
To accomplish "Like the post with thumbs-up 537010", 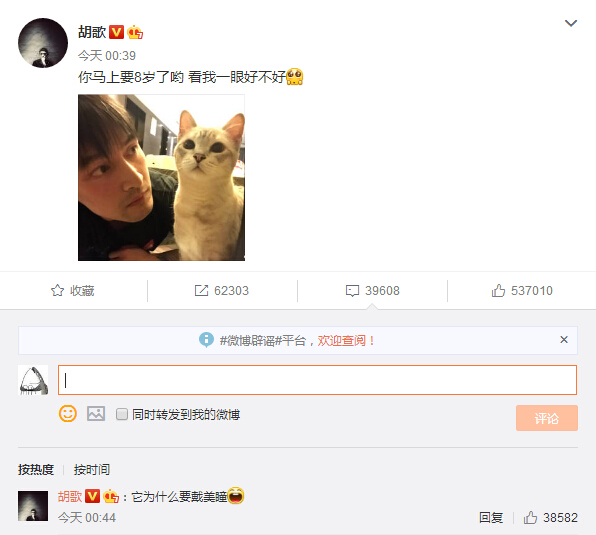I will (498, 291).
